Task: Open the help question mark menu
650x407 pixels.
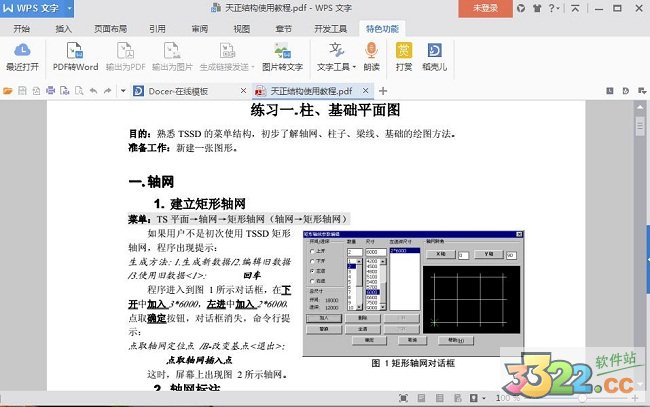Action: [x=554, y=8]
